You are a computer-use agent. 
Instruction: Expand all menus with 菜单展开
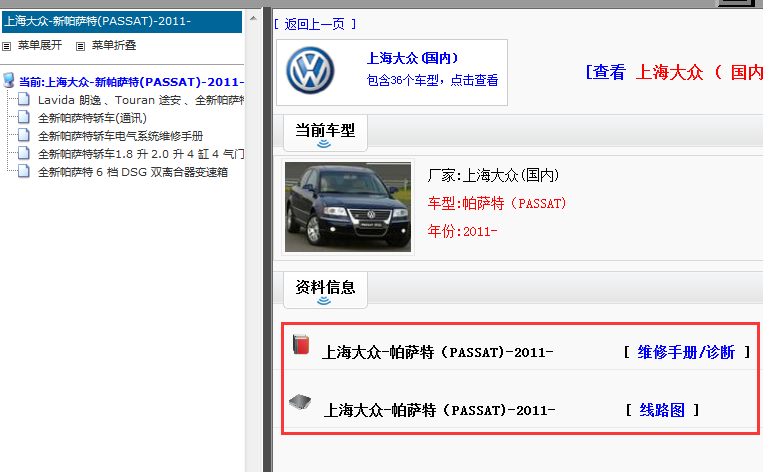(40, 45)
